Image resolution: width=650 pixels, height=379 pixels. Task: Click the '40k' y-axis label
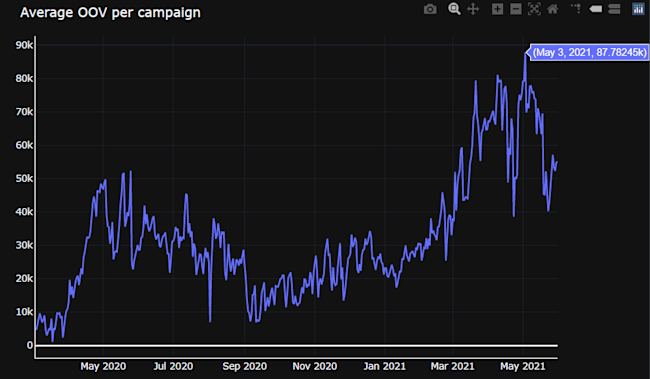coord(24,212)
